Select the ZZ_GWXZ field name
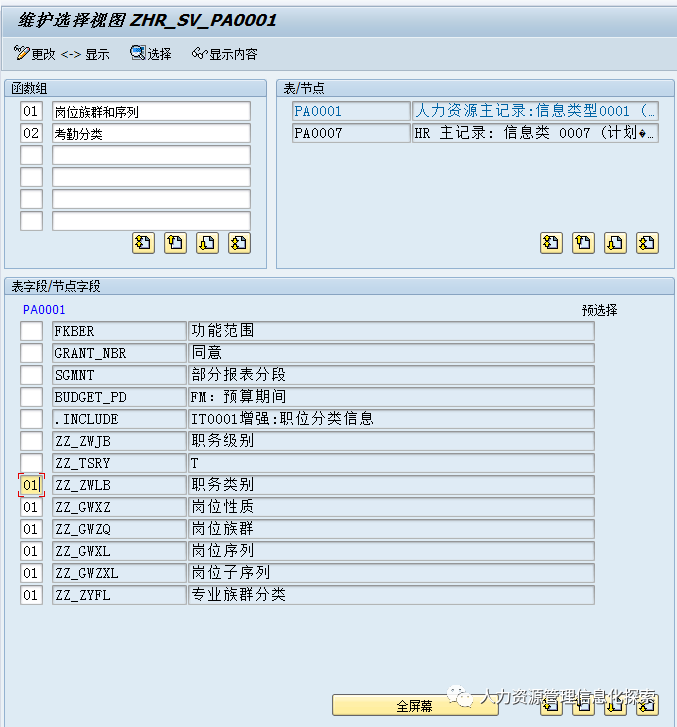 tap(119, 507)
